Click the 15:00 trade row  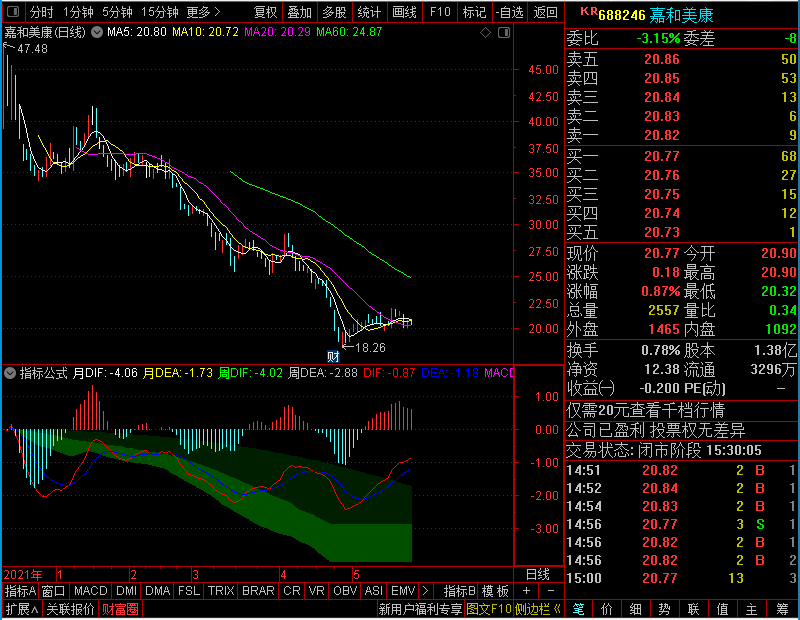pyautogui.click(x=681, y=578)
